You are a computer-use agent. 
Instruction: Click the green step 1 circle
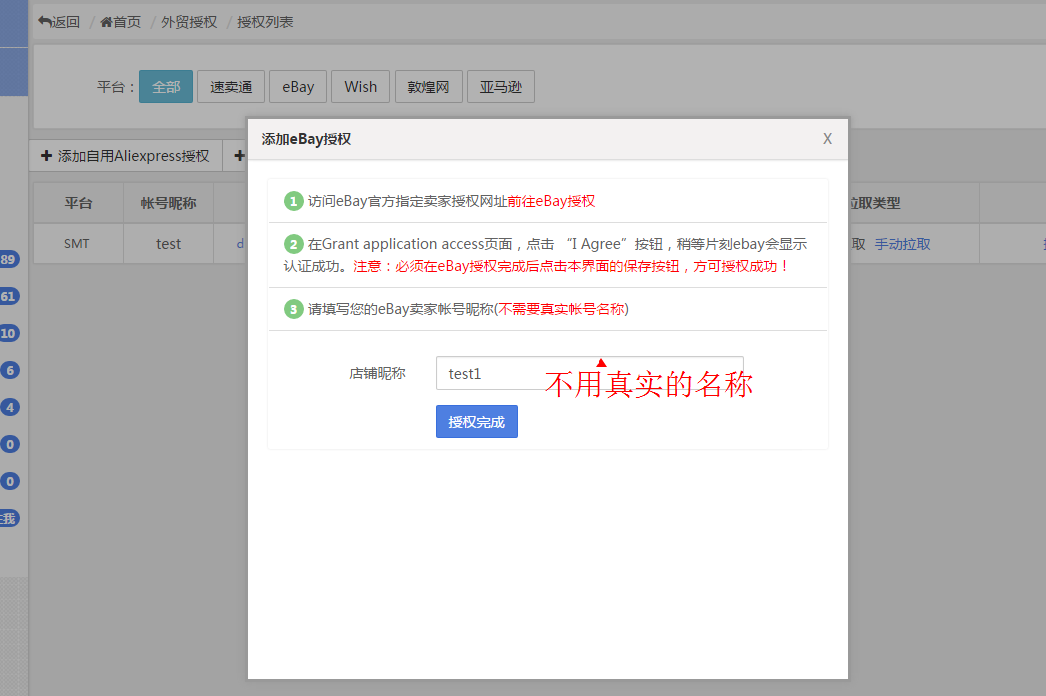[293, 201]
